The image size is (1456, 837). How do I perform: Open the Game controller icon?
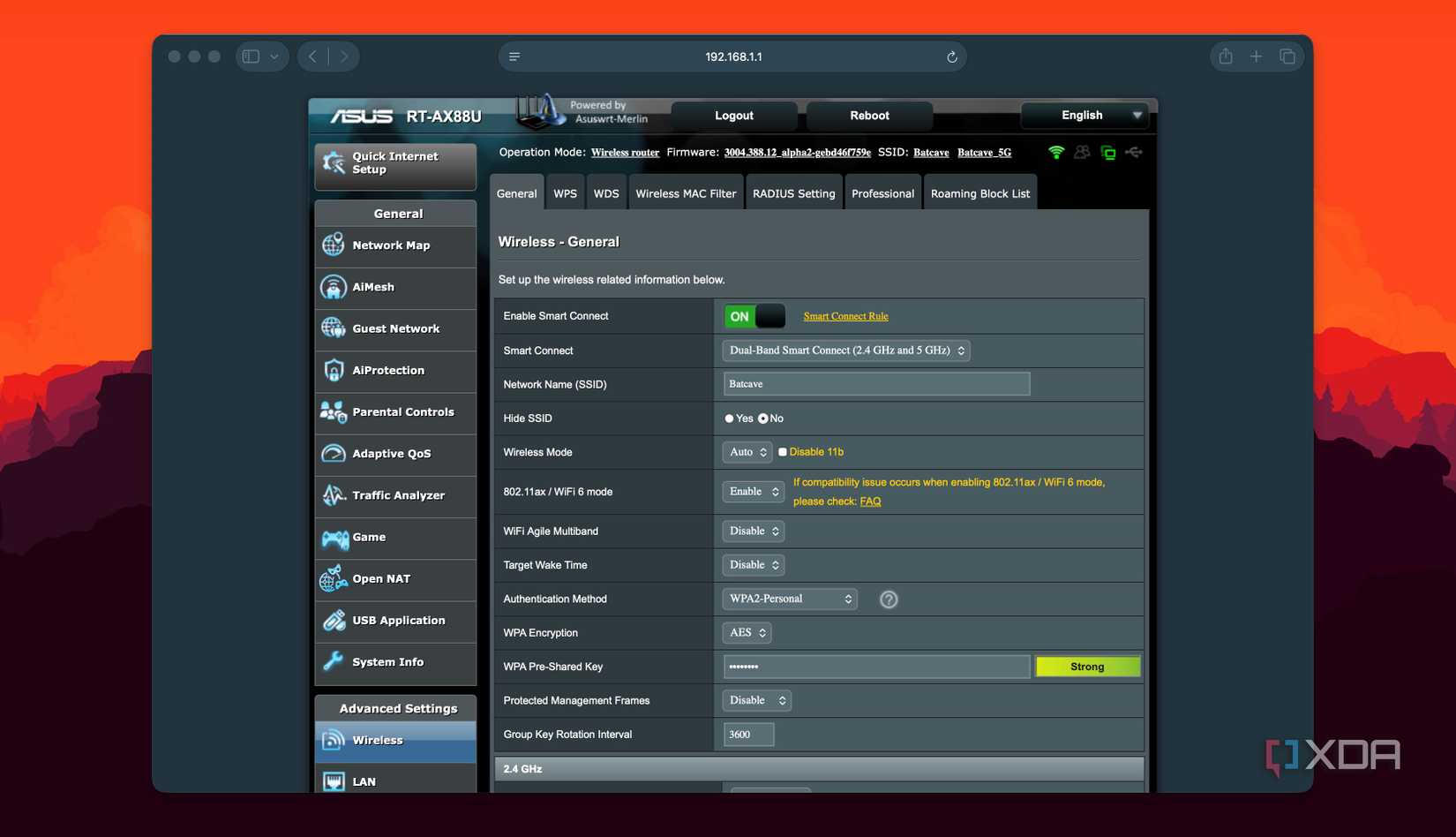[x=334, y=538]
